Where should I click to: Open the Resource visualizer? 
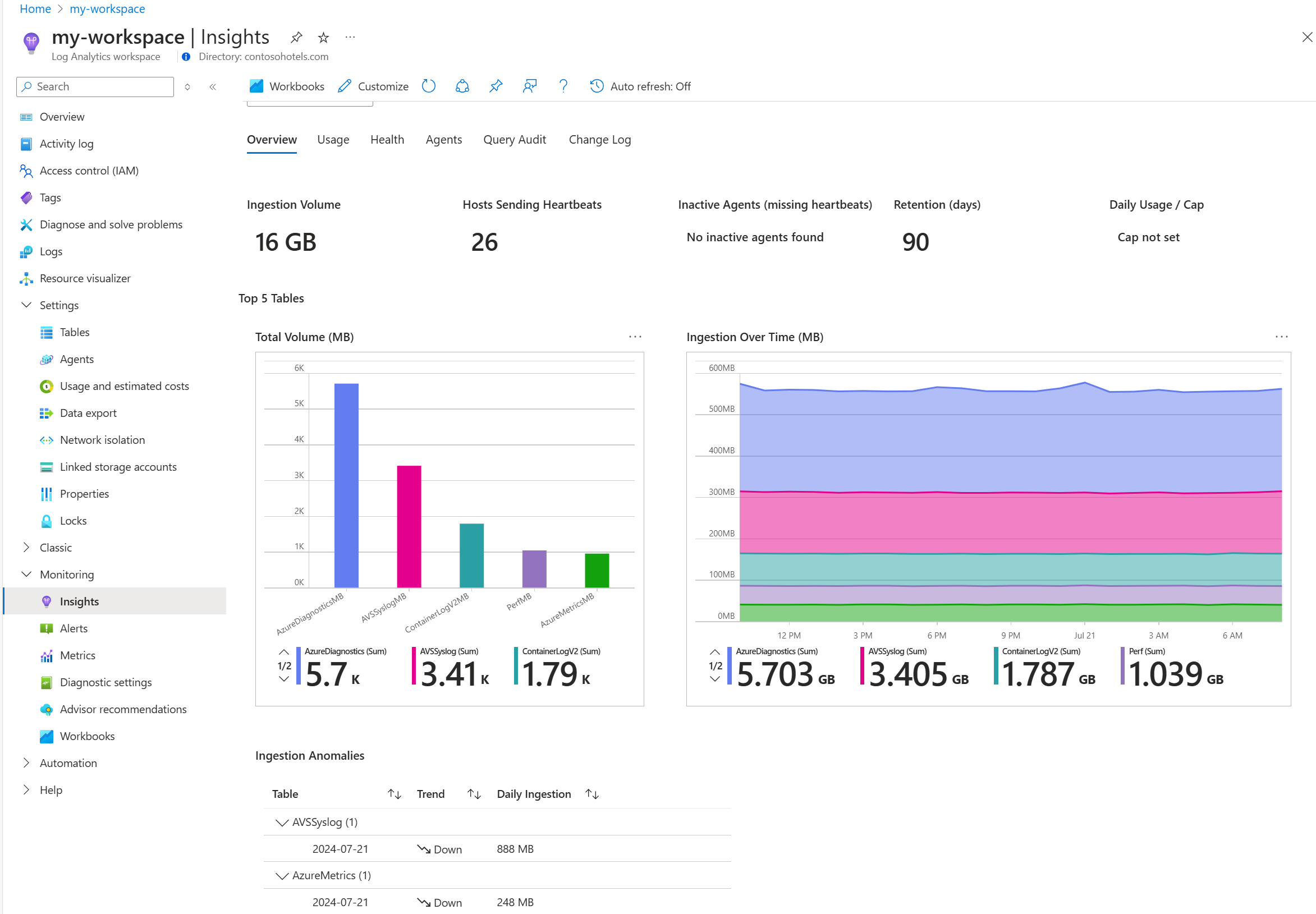click(85, 278)
